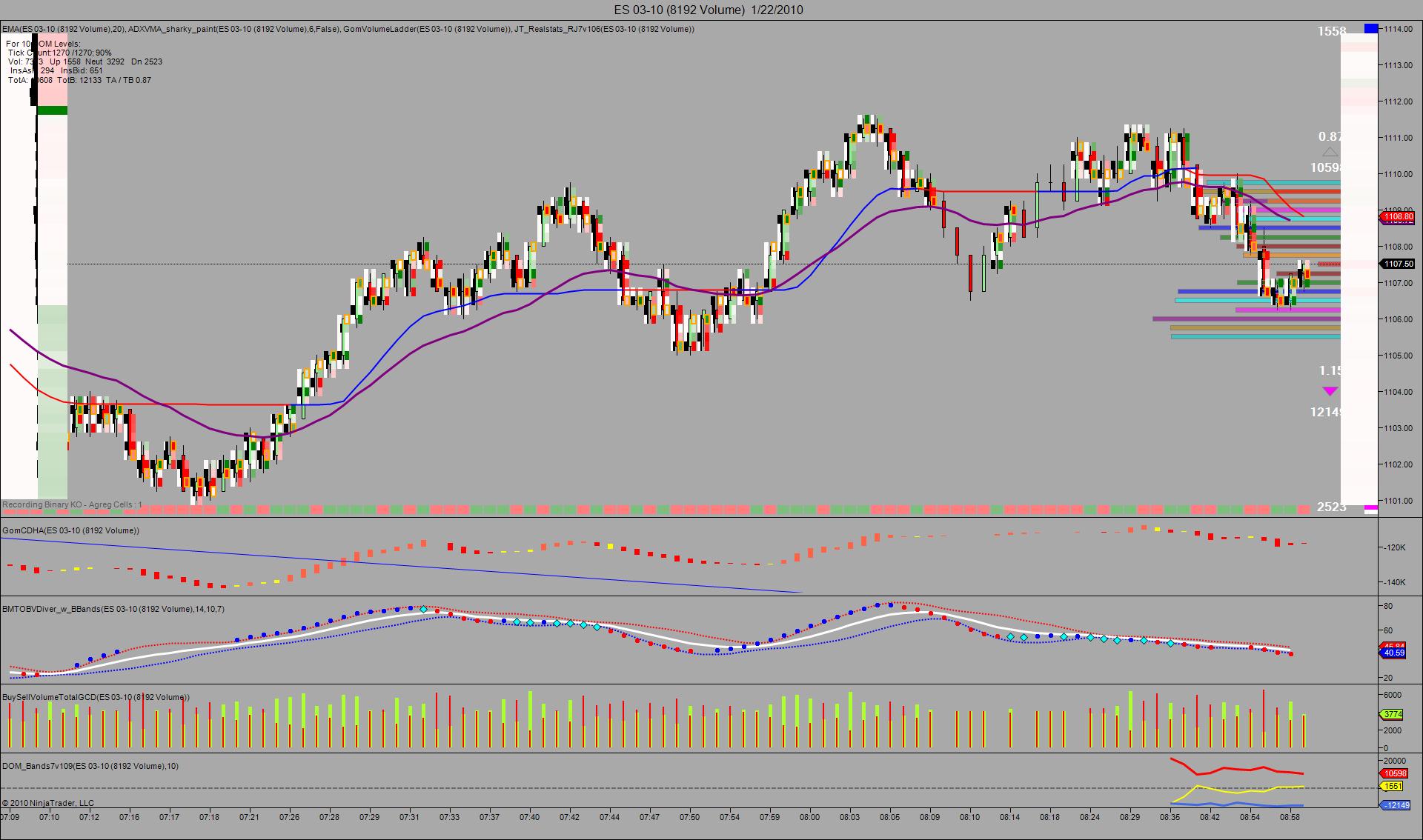Select the JT_Realstats_RJ7v106 indicator label
1423x840 pixels.
604,29
